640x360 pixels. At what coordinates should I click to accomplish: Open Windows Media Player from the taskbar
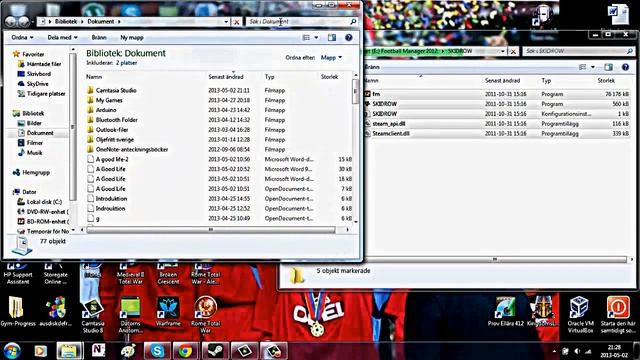pos(40,351)
